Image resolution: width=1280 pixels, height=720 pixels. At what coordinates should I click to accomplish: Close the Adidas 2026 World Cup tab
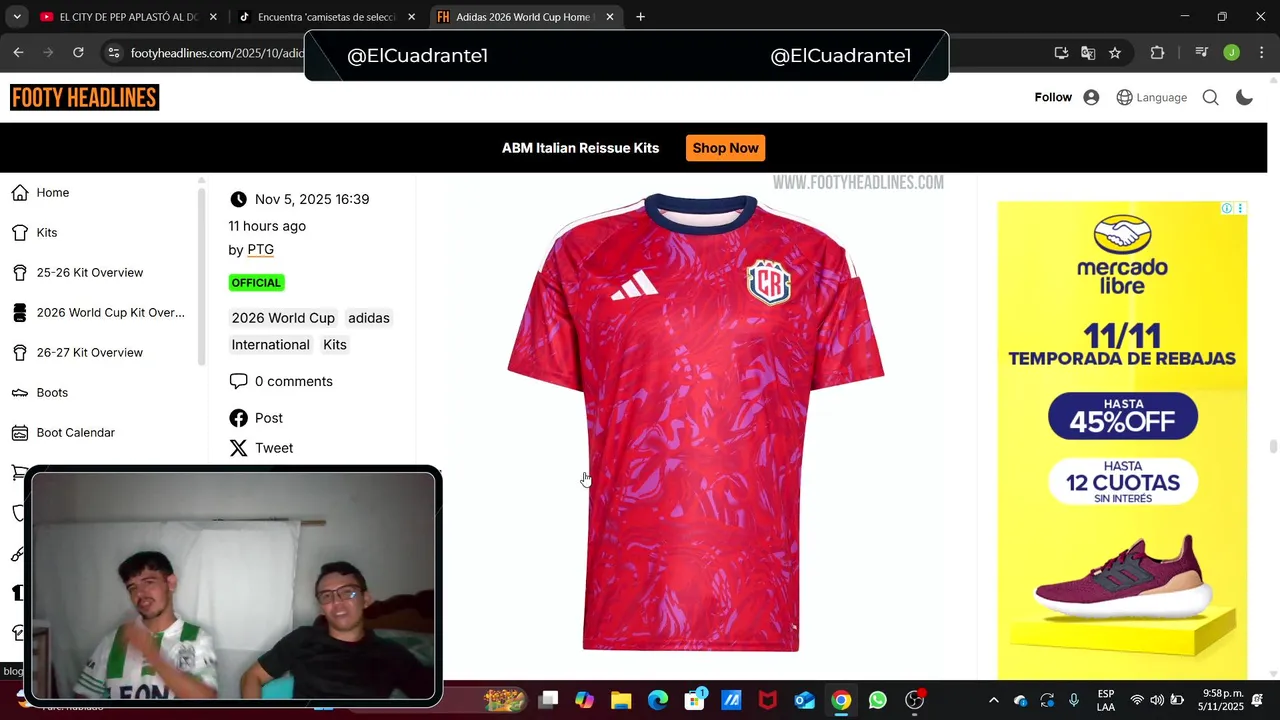point(610,17)
